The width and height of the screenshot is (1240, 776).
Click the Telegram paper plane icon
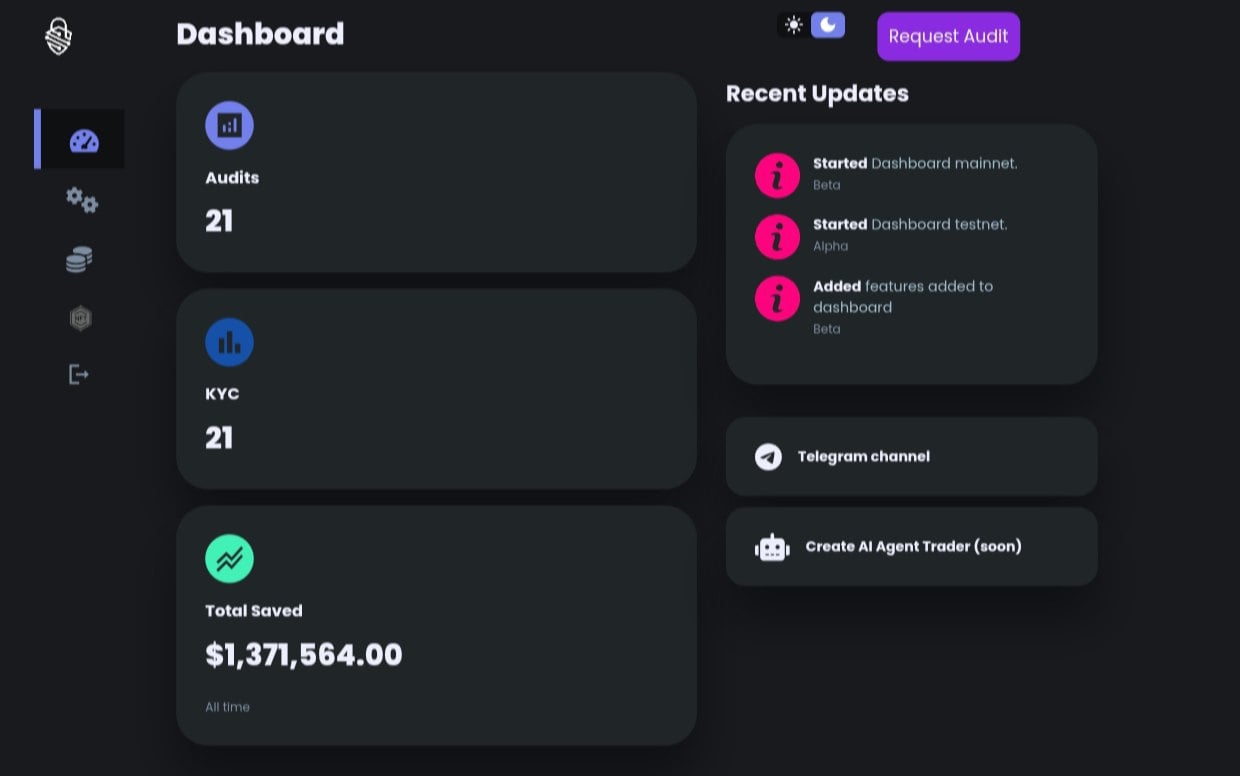768,457
